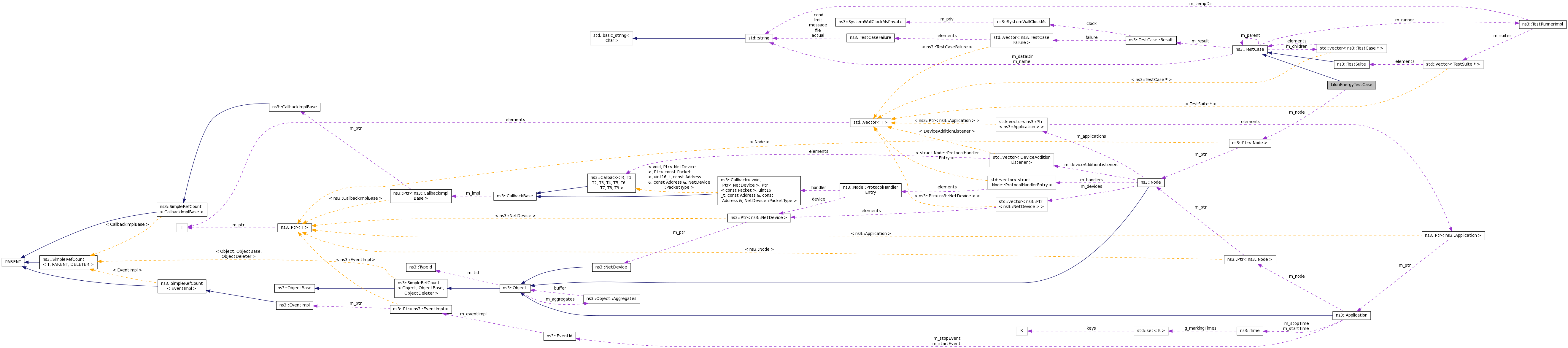This screenshot has width=1568, height=348.
Task: Open the ns3::Ptr< ns3::Node > node
Action: [x=1250, y=260]
